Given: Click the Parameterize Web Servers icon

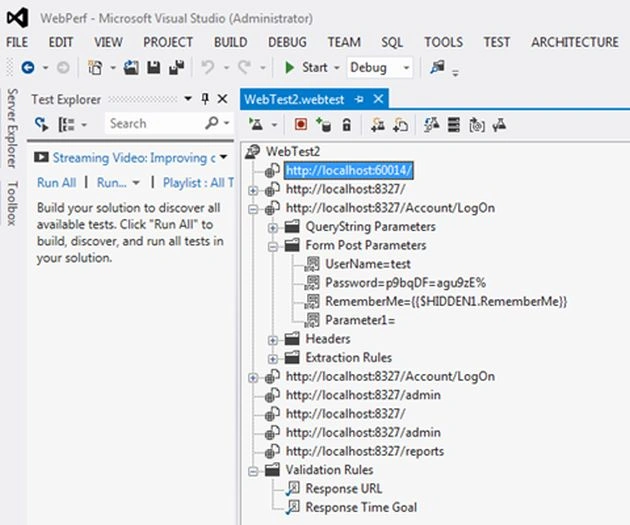Looking at the screenshot, I should tap(454, 125).
